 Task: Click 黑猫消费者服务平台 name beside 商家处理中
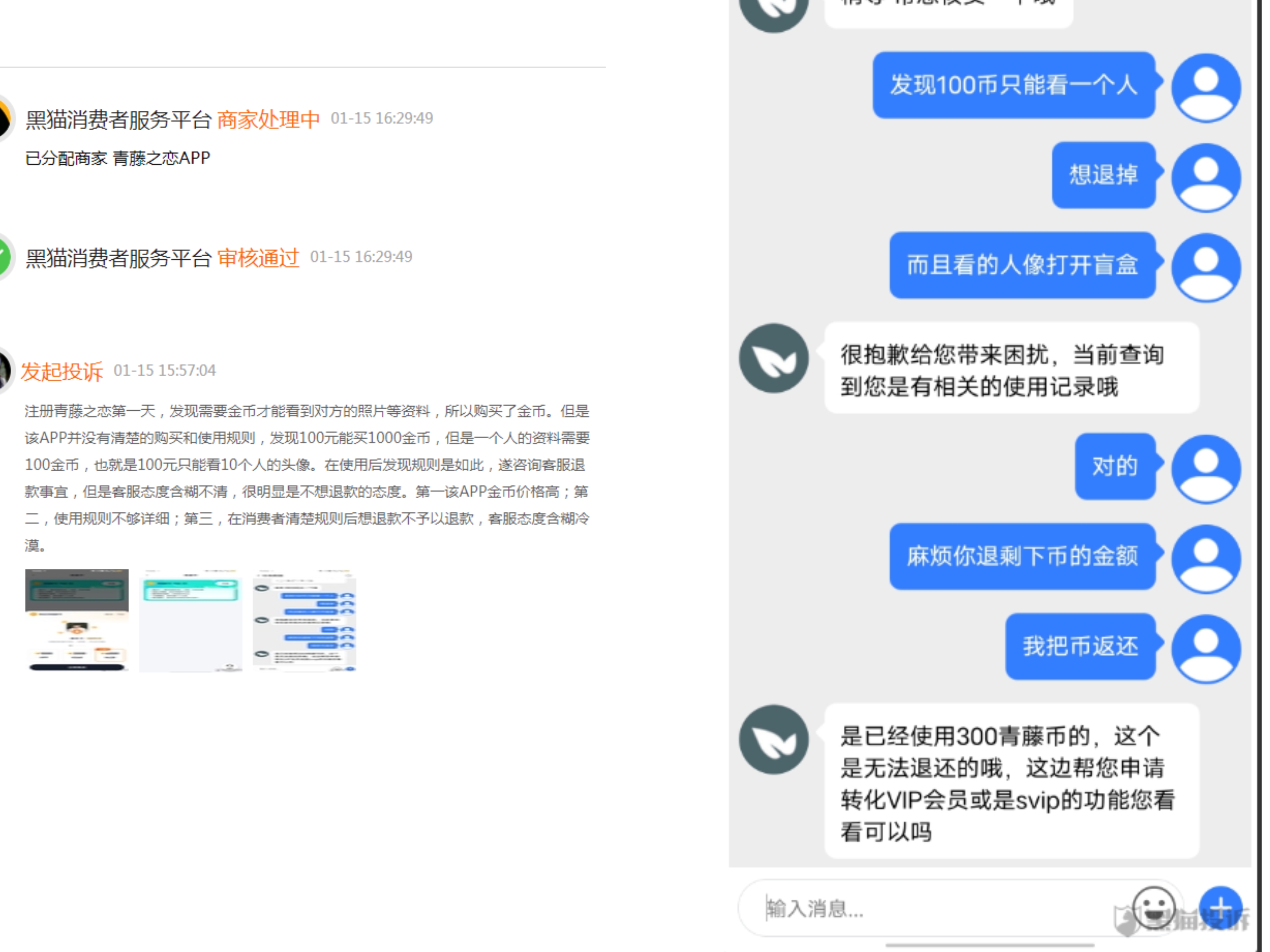(119, 119)
